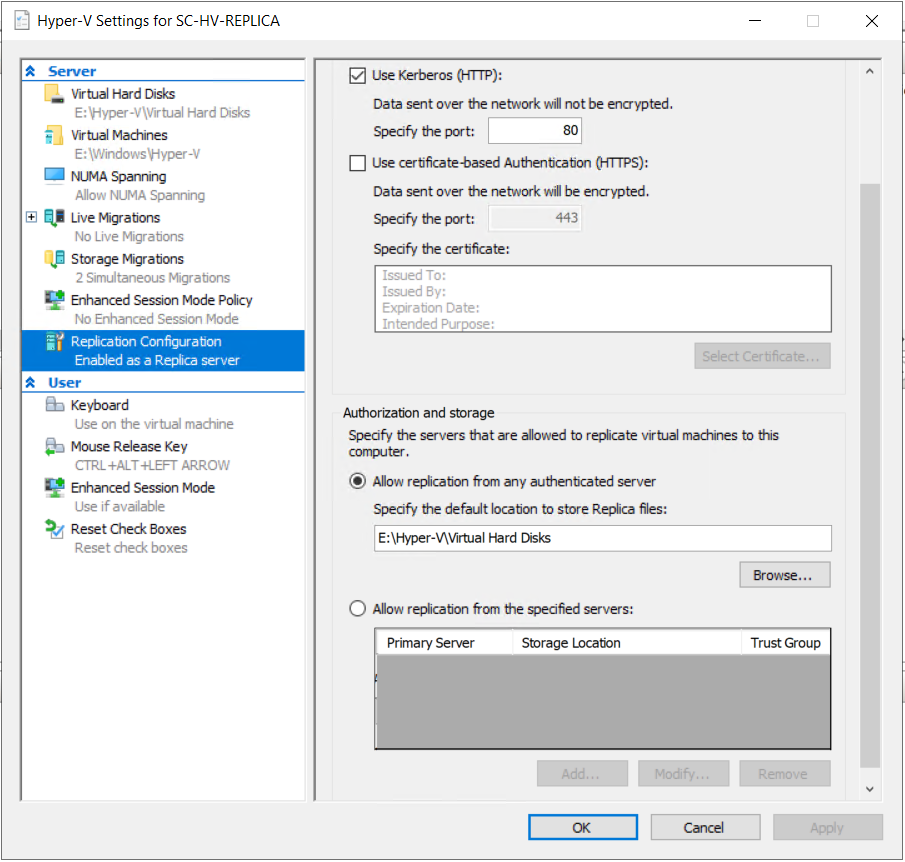Click the OK button
The image size is (905, 862).
(x=583, y=827)
